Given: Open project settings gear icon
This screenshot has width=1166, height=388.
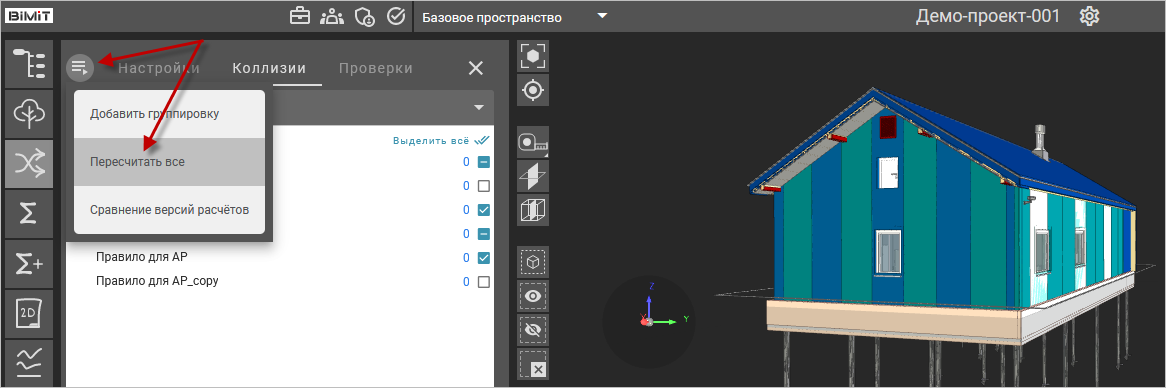Looking at the screenshot, I should 1089,16.
